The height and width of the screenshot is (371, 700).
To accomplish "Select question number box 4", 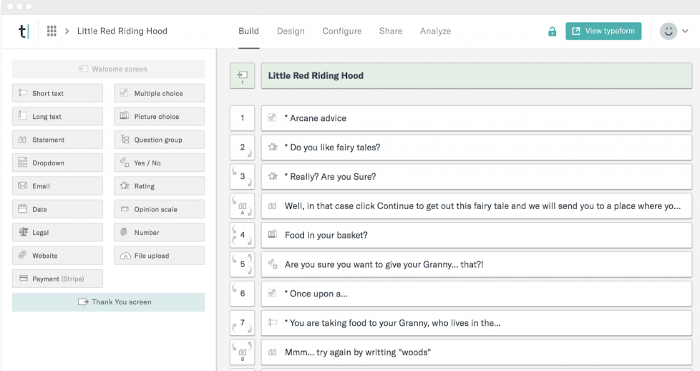I will click(x=242, y=235).
